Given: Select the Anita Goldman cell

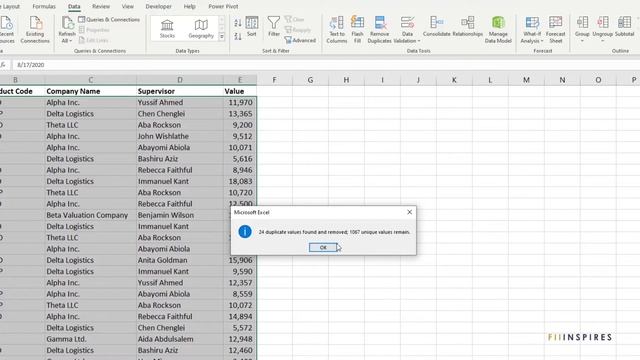Looking at the screenshot, I should (180, 260).
